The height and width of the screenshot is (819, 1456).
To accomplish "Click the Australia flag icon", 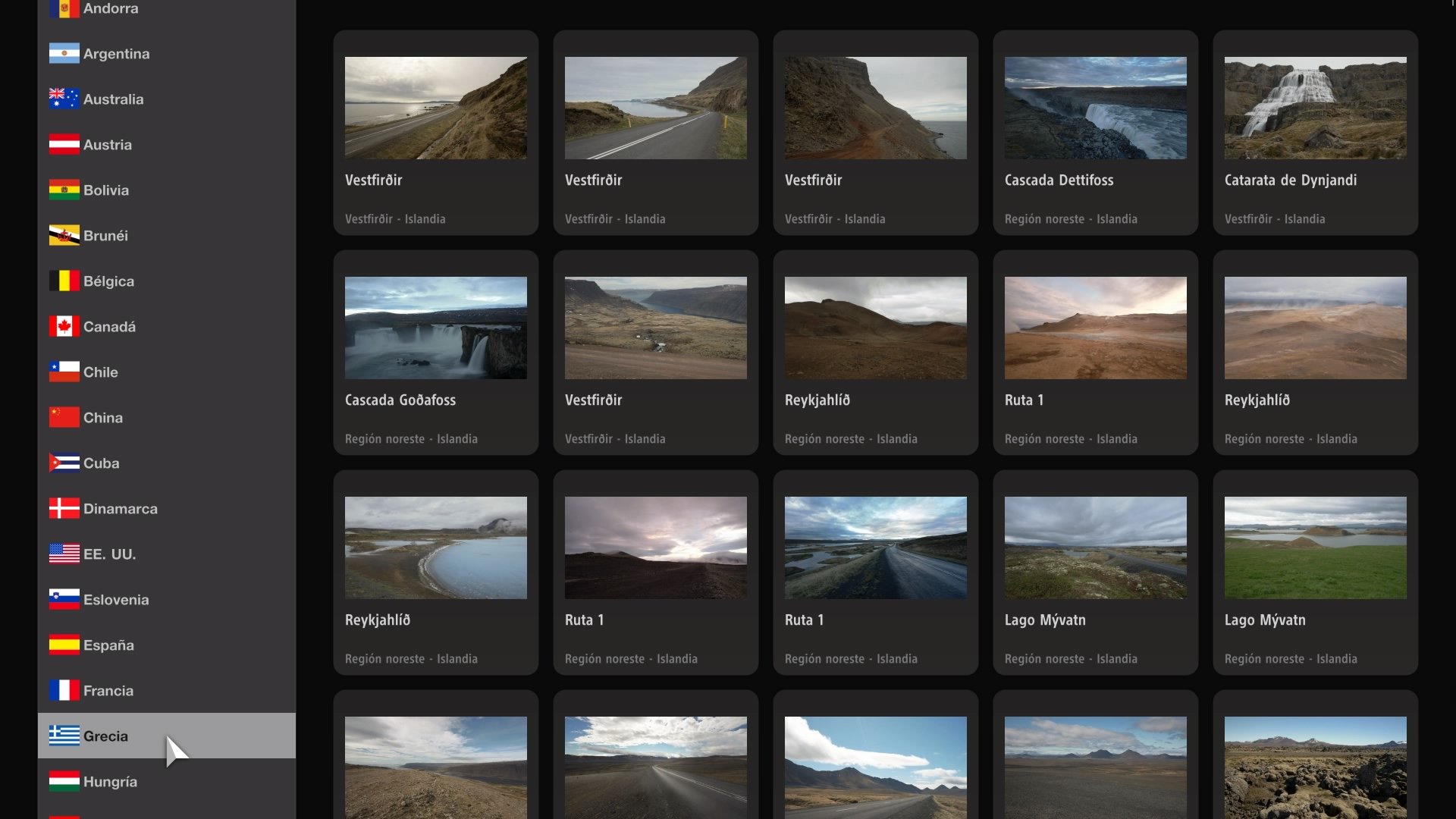I will click(x=64, y=99).
